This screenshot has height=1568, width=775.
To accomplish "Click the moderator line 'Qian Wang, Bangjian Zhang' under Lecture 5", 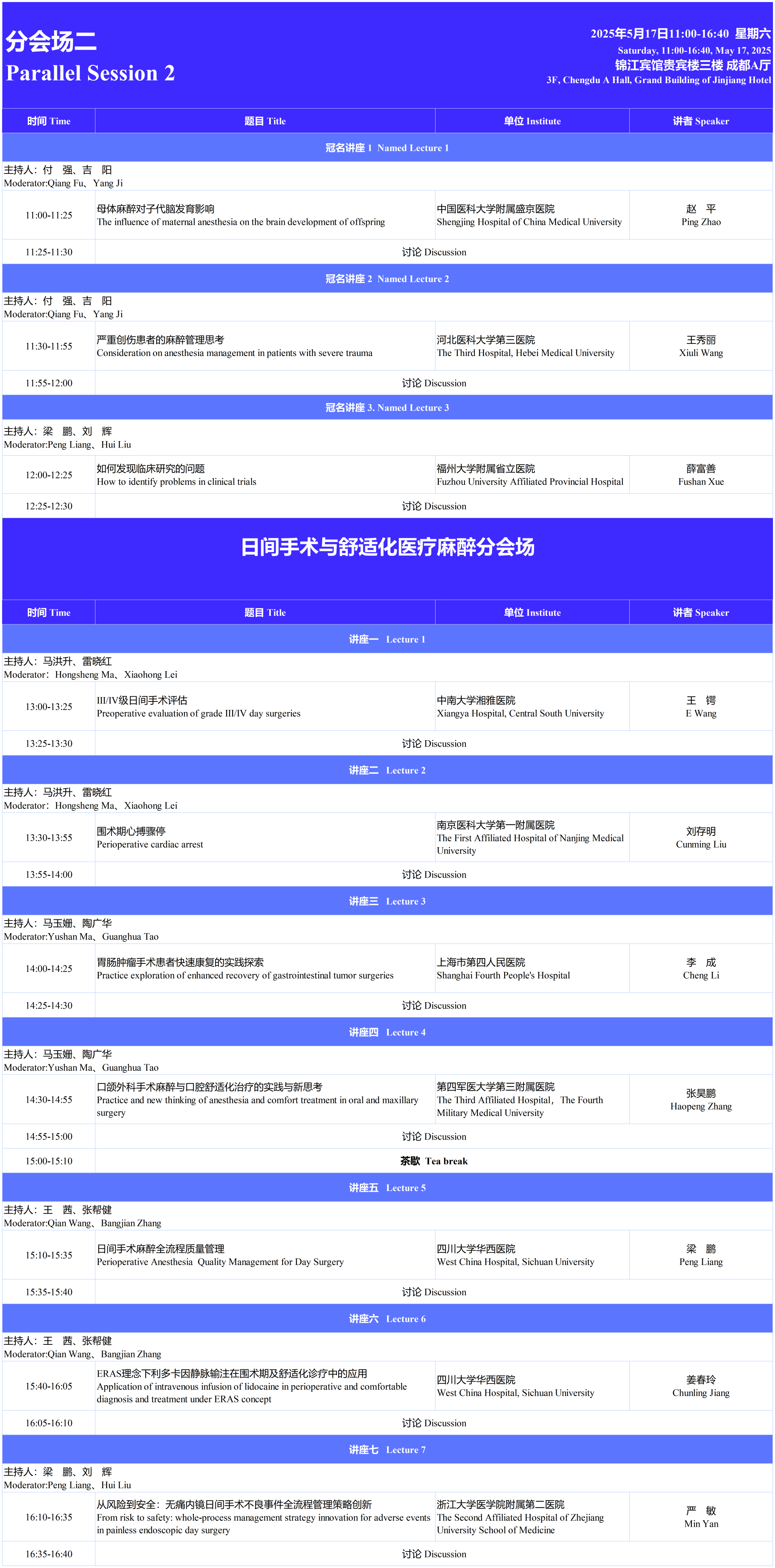I will [82, 1223].
